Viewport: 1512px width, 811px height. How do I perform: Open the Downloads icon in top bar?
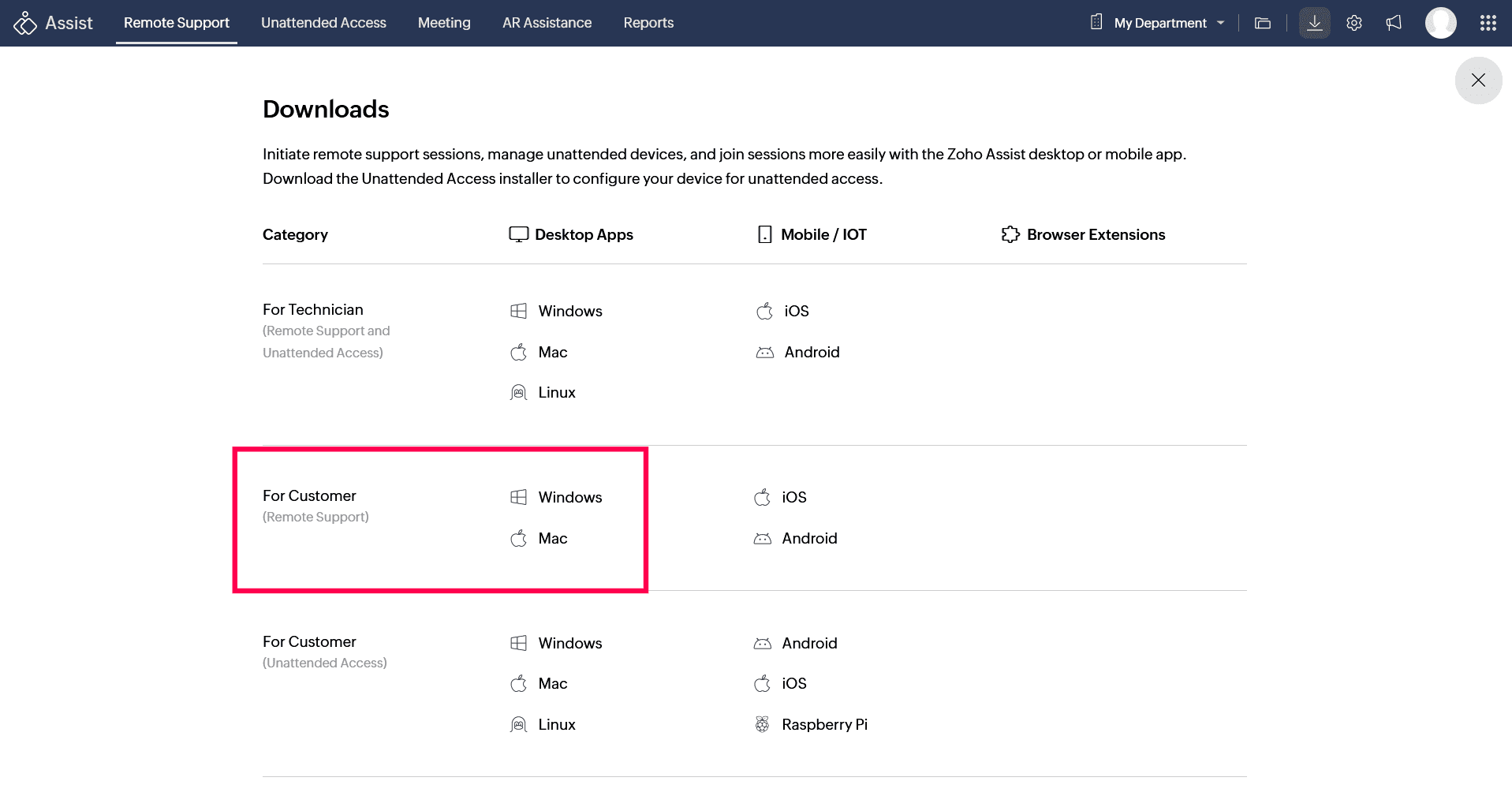coord(1313,23)
